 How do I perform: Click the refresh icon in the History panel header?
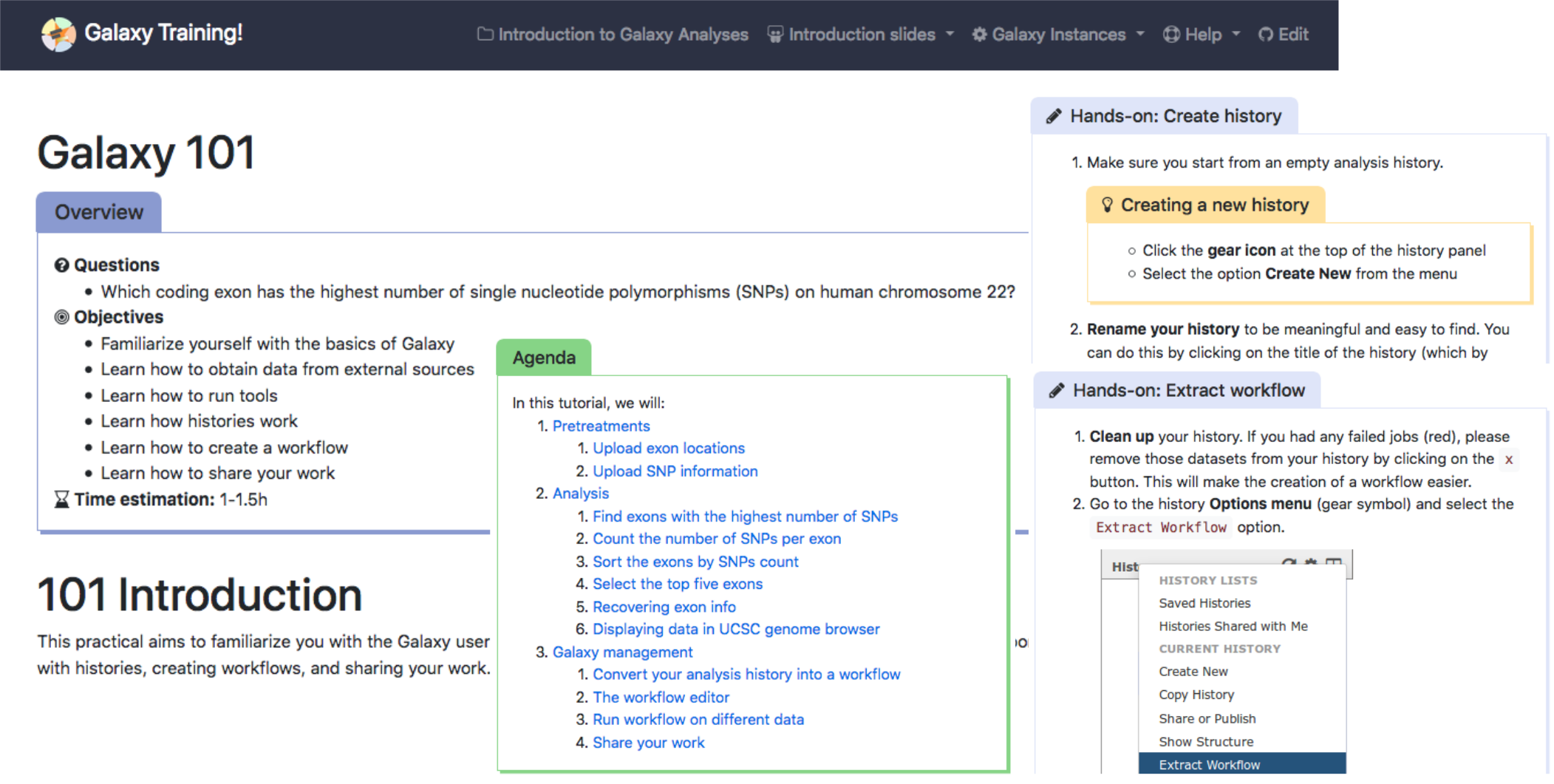click(1289, 563)
